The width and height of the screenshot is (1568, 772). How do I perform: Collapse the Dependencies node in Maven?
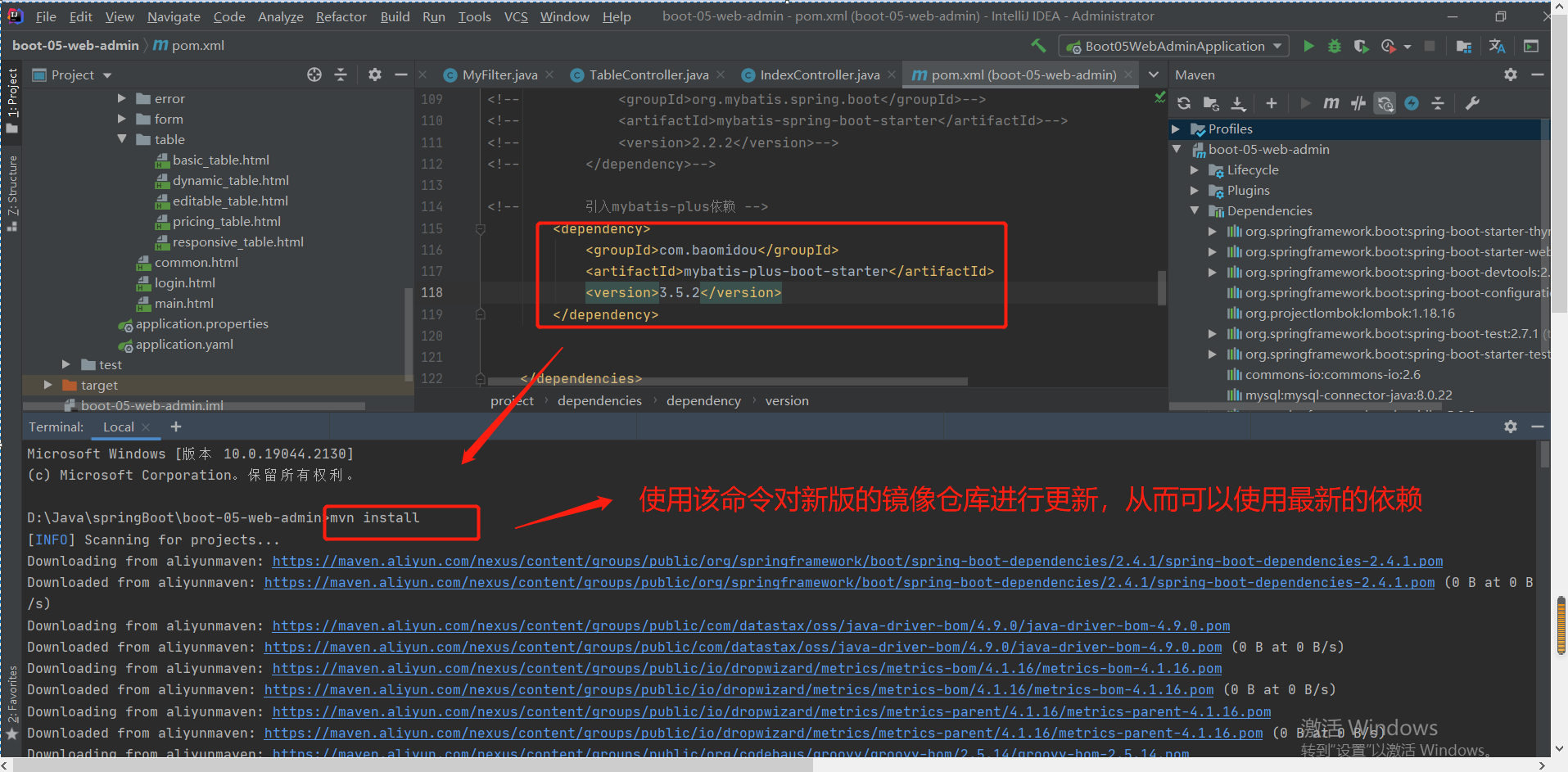[x=1195, y=210]
